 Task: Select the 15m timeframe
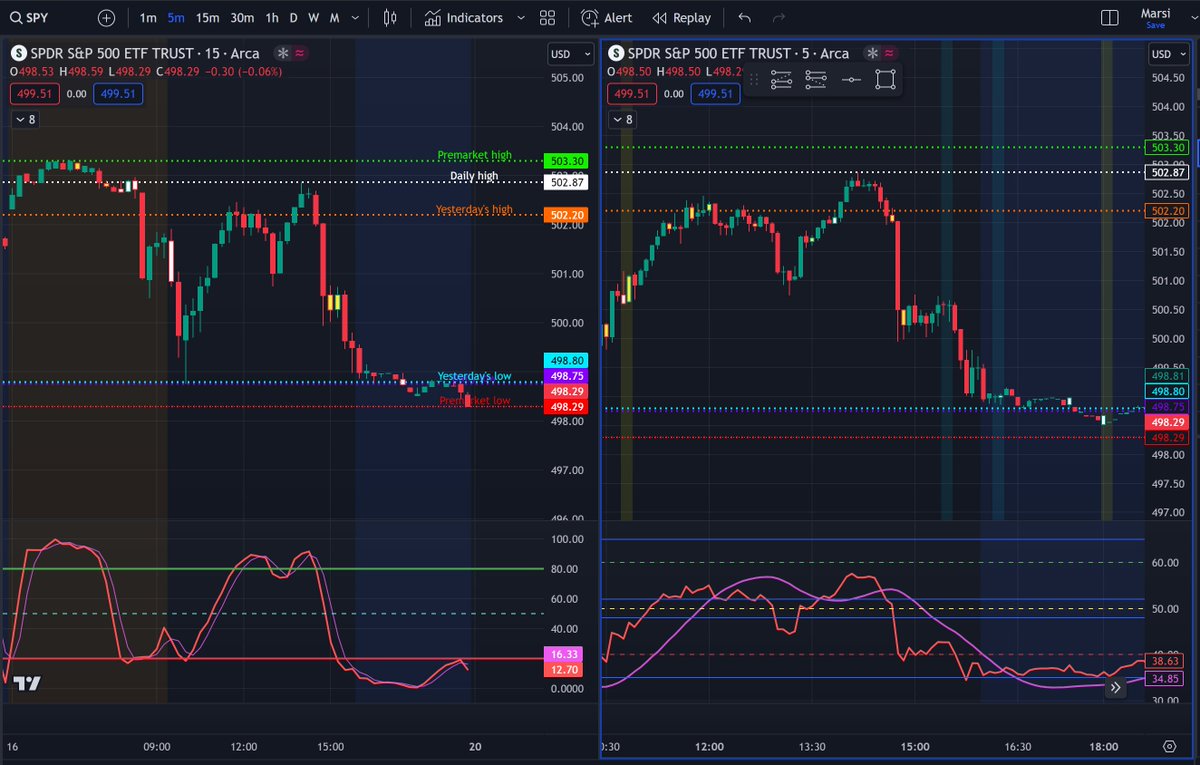[x=207, y=18]
